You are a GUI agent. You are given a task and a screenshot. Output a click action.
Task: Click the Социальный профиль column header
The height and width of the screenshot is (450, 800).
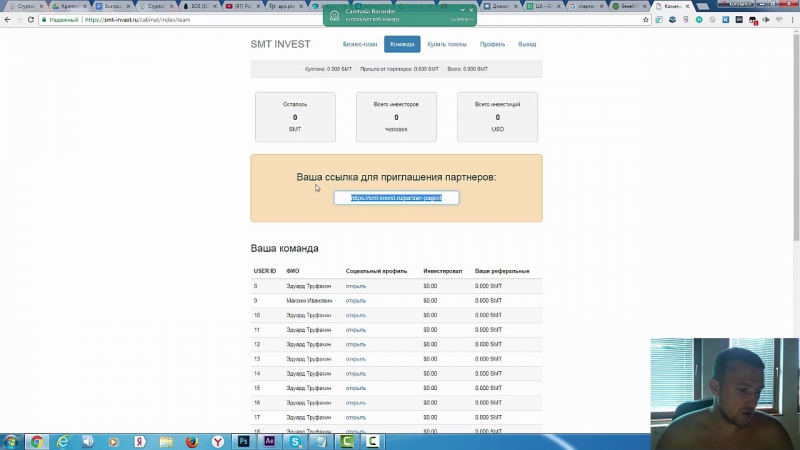376,271
